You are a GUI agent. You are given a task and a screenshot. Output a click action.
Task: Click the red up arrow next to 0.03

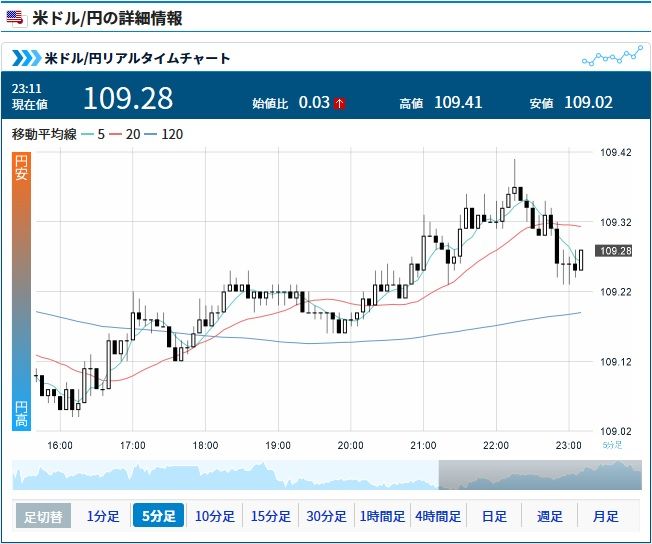pos(339,103)
